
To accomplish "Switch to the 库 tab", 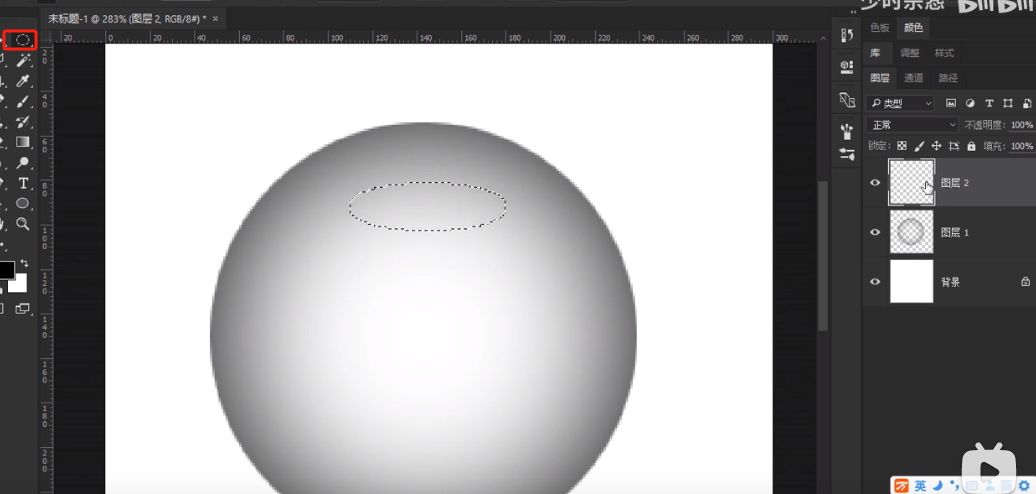I will [875, 53].
